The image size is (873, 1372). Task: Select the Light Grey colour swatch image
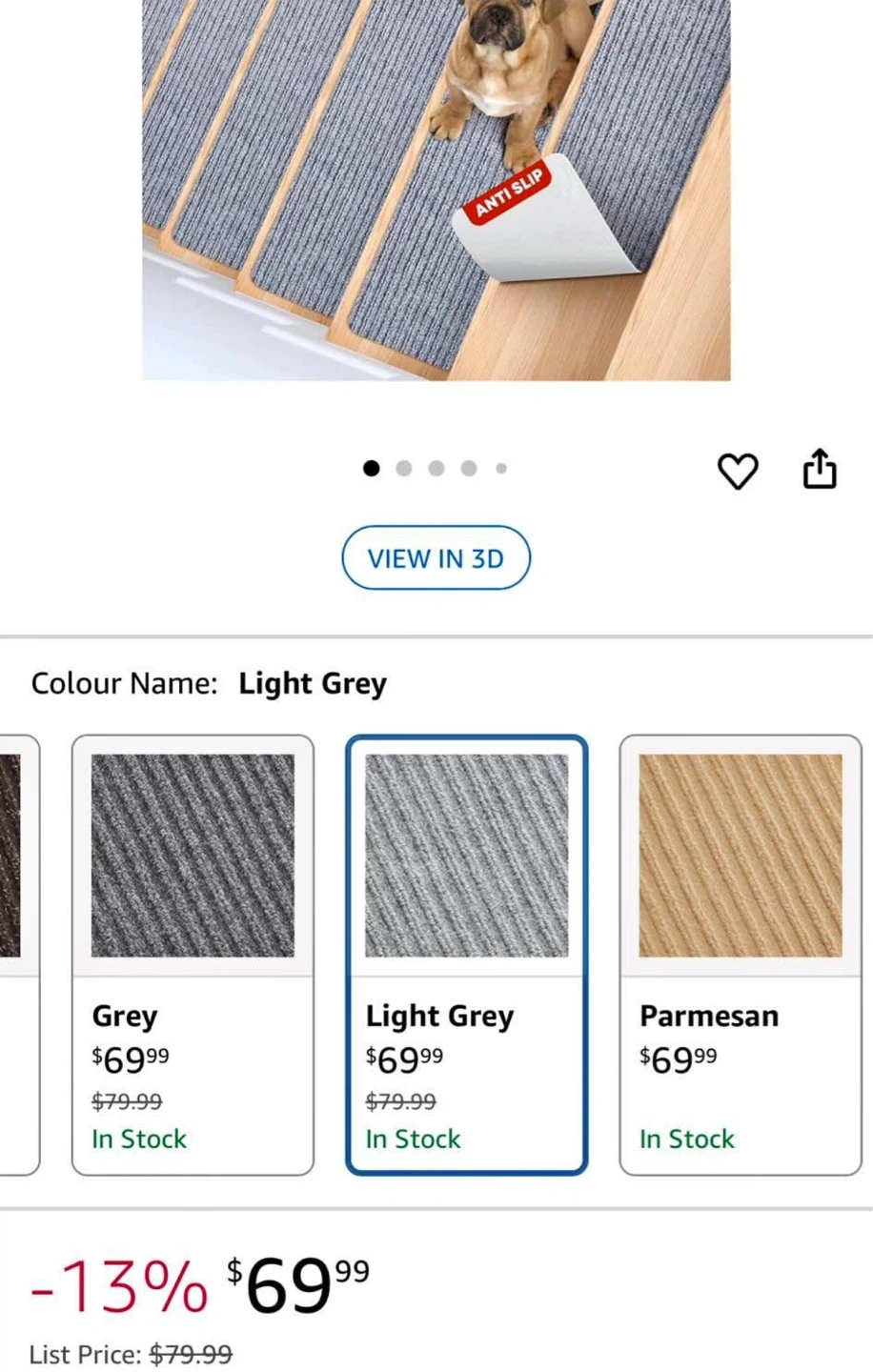point(467,855)
